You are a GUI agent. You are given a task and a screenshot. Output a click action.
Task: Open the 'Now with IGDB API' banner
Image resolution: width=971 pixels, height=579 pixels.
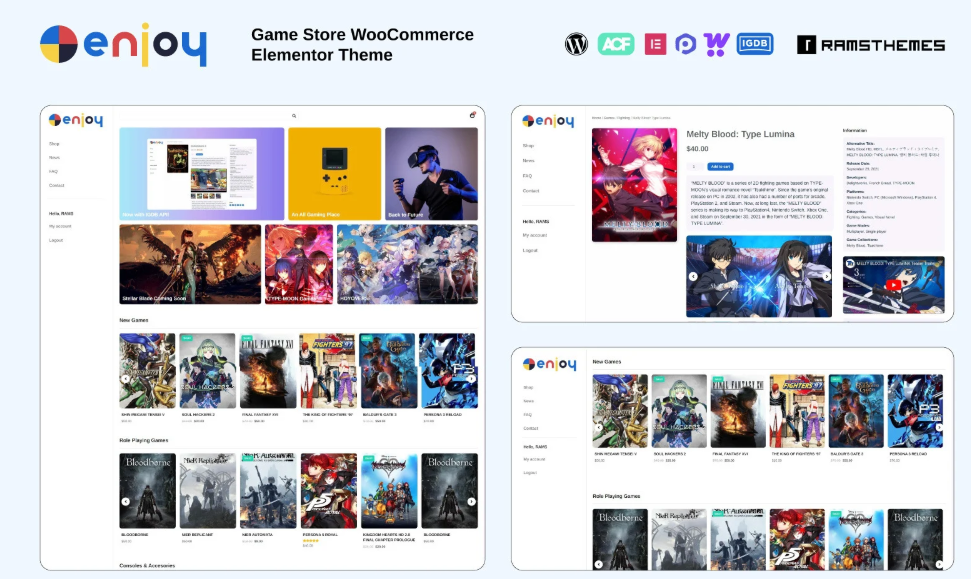click(202, 173)
